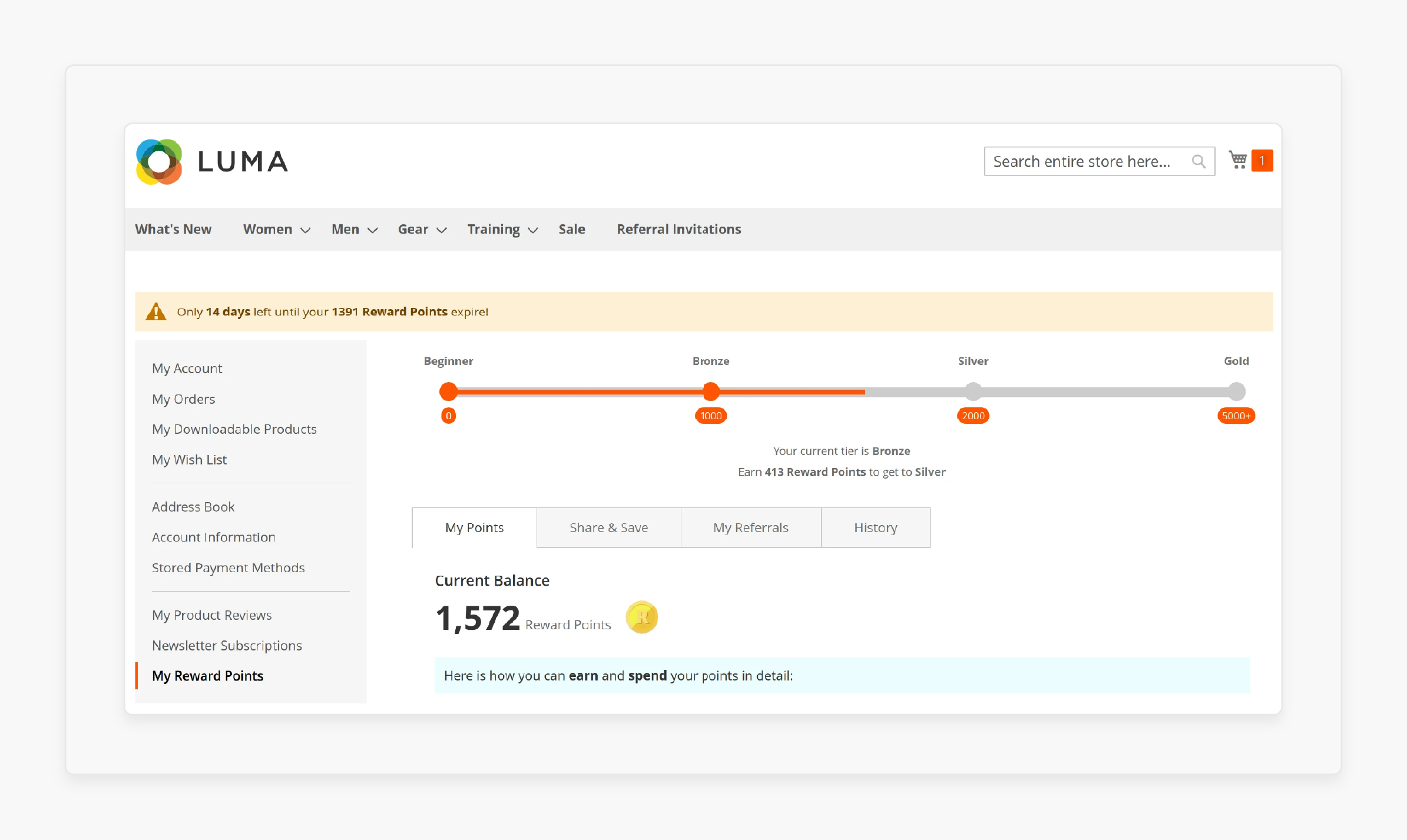Screen dimensions: 1407x840
Task: Click 'Your current tier is Bronze' text
Action: pyautogui.click(x=842, y=451)
